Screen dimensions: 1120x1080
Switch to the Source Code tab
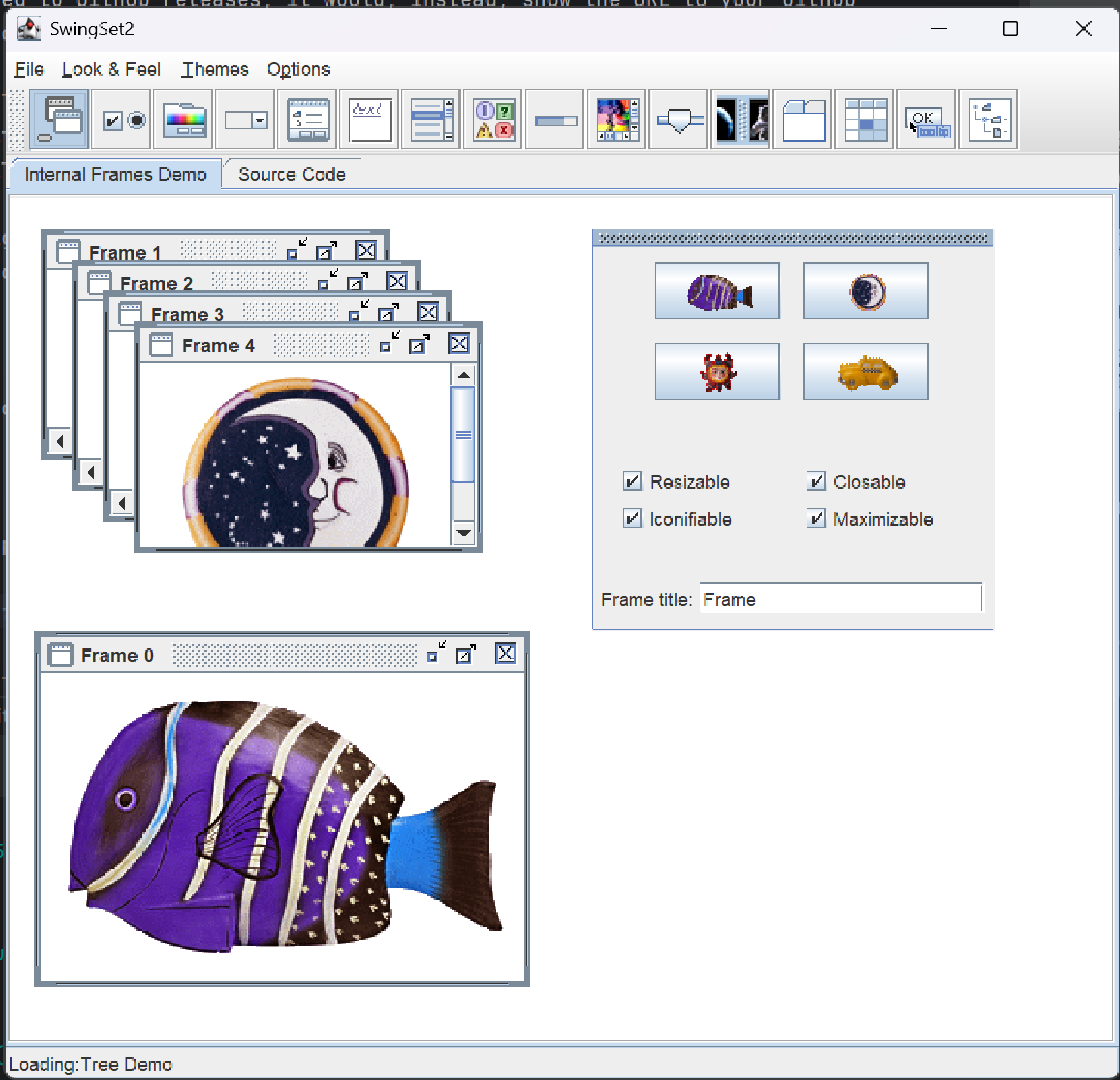[x=291, y=175]
